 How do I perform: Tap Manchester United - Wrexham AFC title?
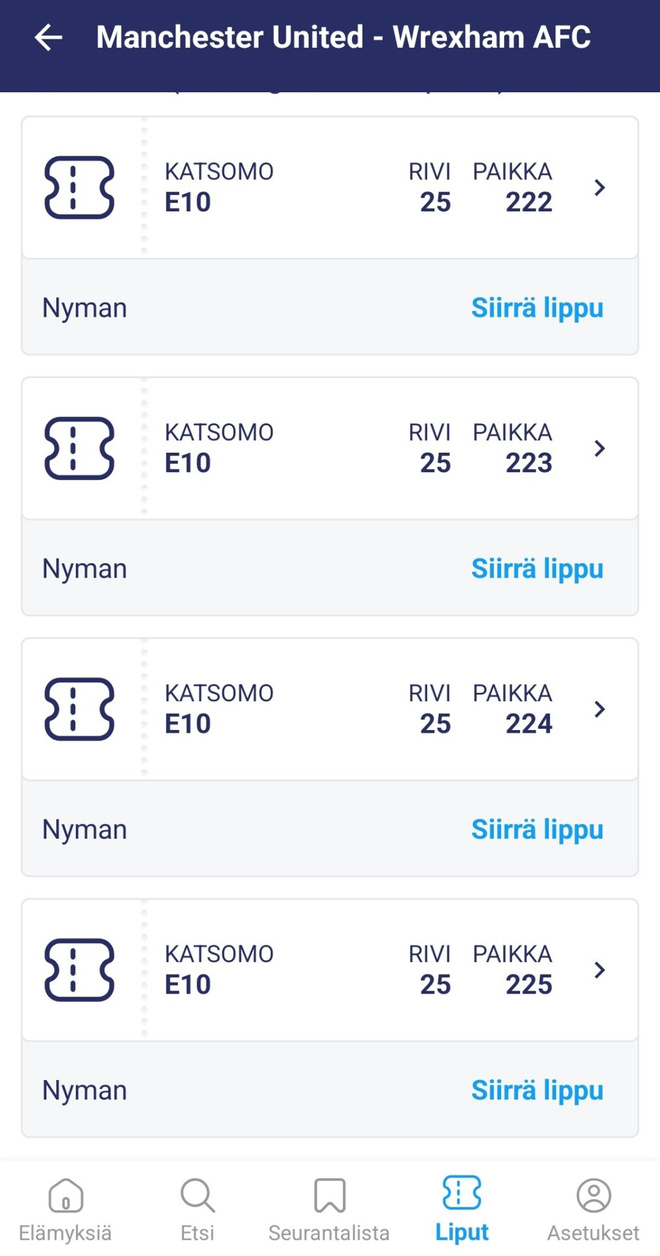pyautogui.click(x=343, y=38)
